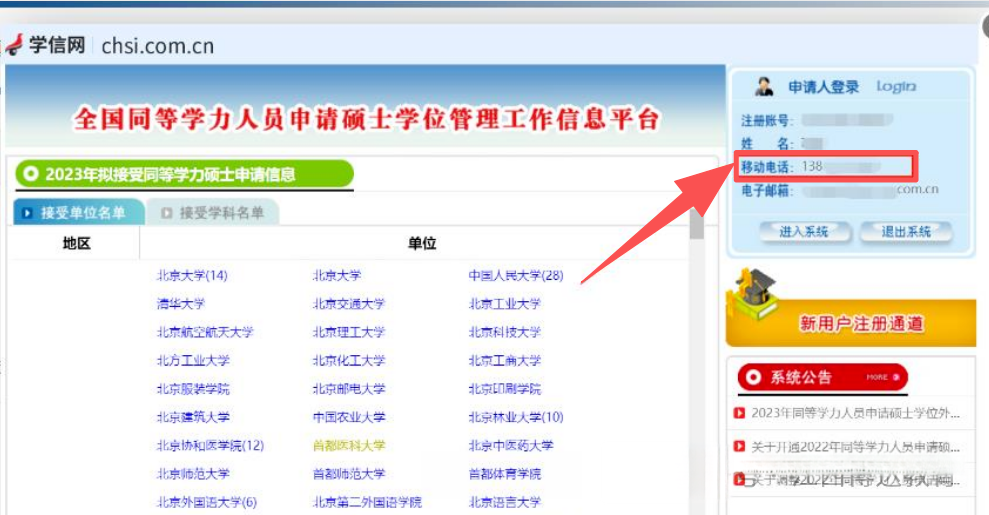The image size is (989, 515).
Task: Open the 首都体育学院 link
Action: (x=505, y=474)
